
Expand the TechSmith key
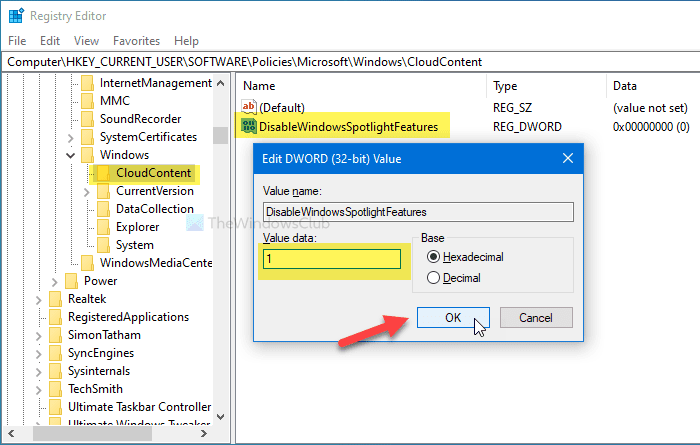[39, 390]
